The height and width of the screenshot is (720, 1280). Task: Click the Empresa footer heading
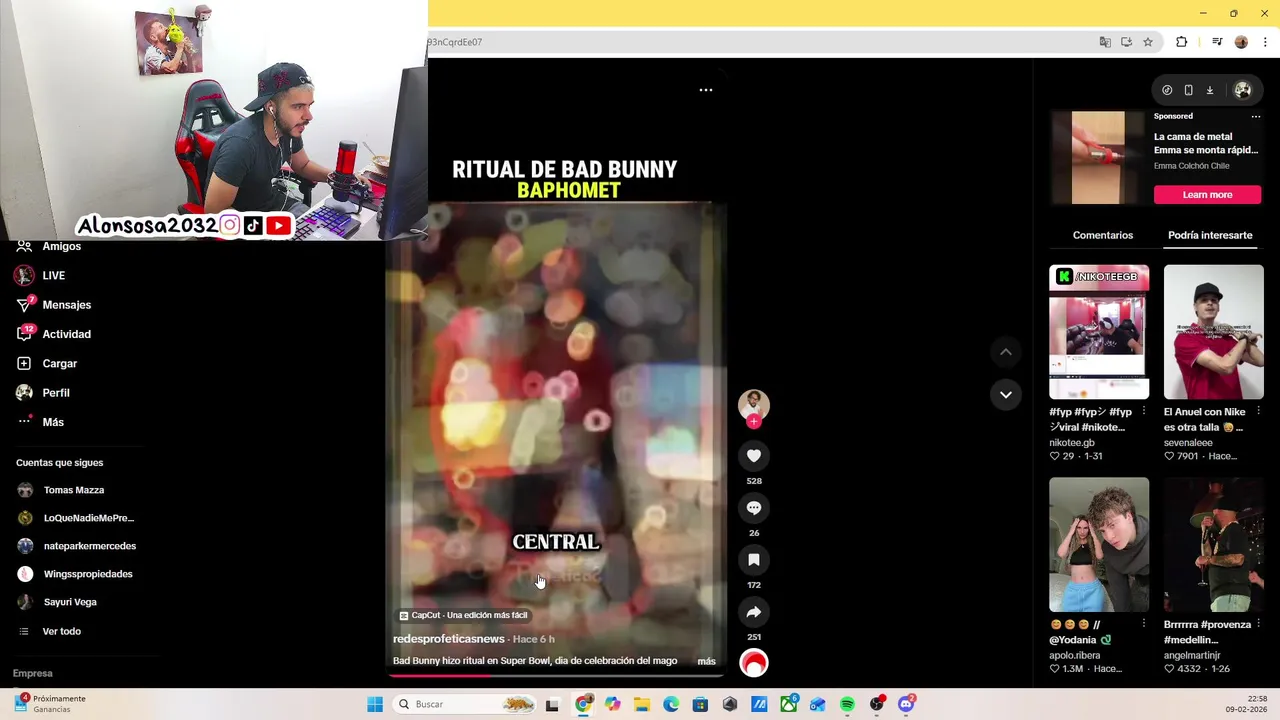click(x=33, y=674)
